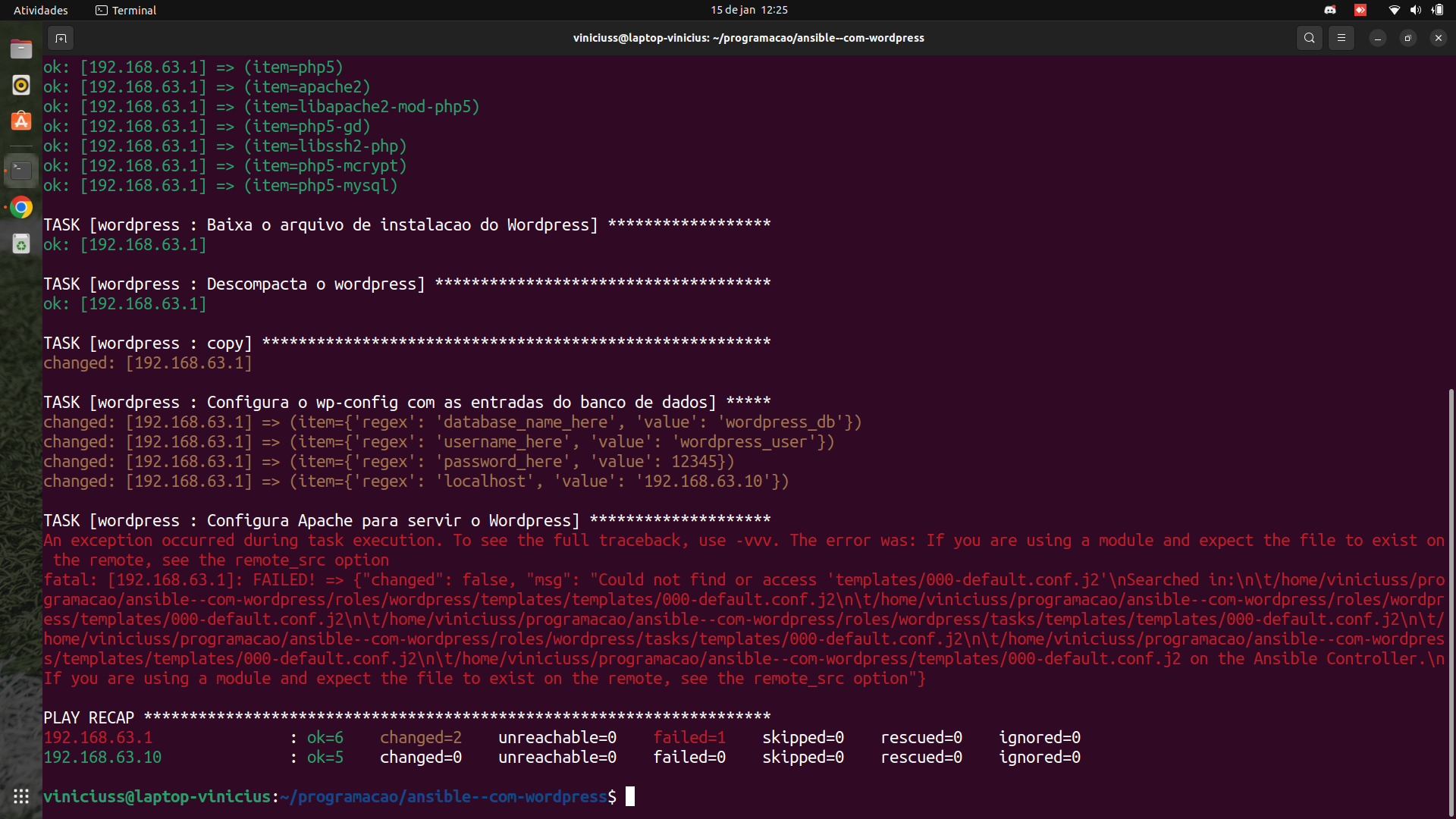
Task: Click the 'PLAY RECAP' heading line
Action: pos(407,718)
